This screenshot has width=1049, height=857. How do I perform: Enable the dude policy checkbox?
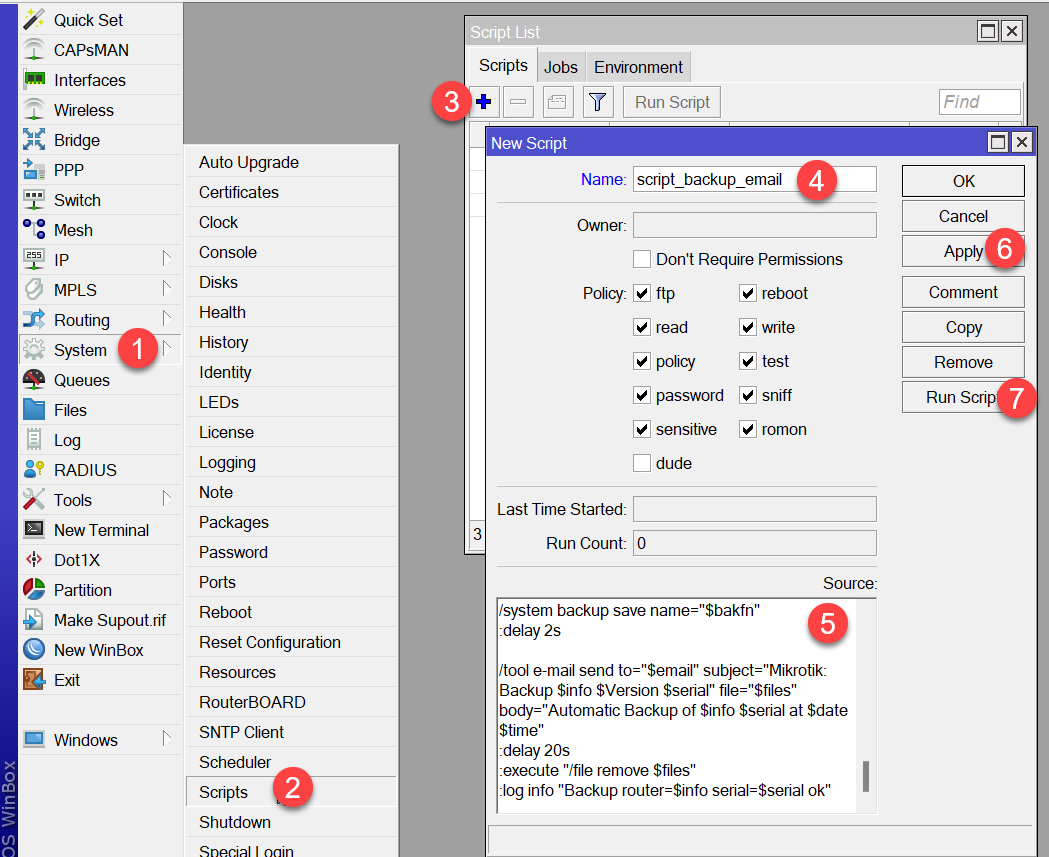pyautogui.click(x=642, y=463)
